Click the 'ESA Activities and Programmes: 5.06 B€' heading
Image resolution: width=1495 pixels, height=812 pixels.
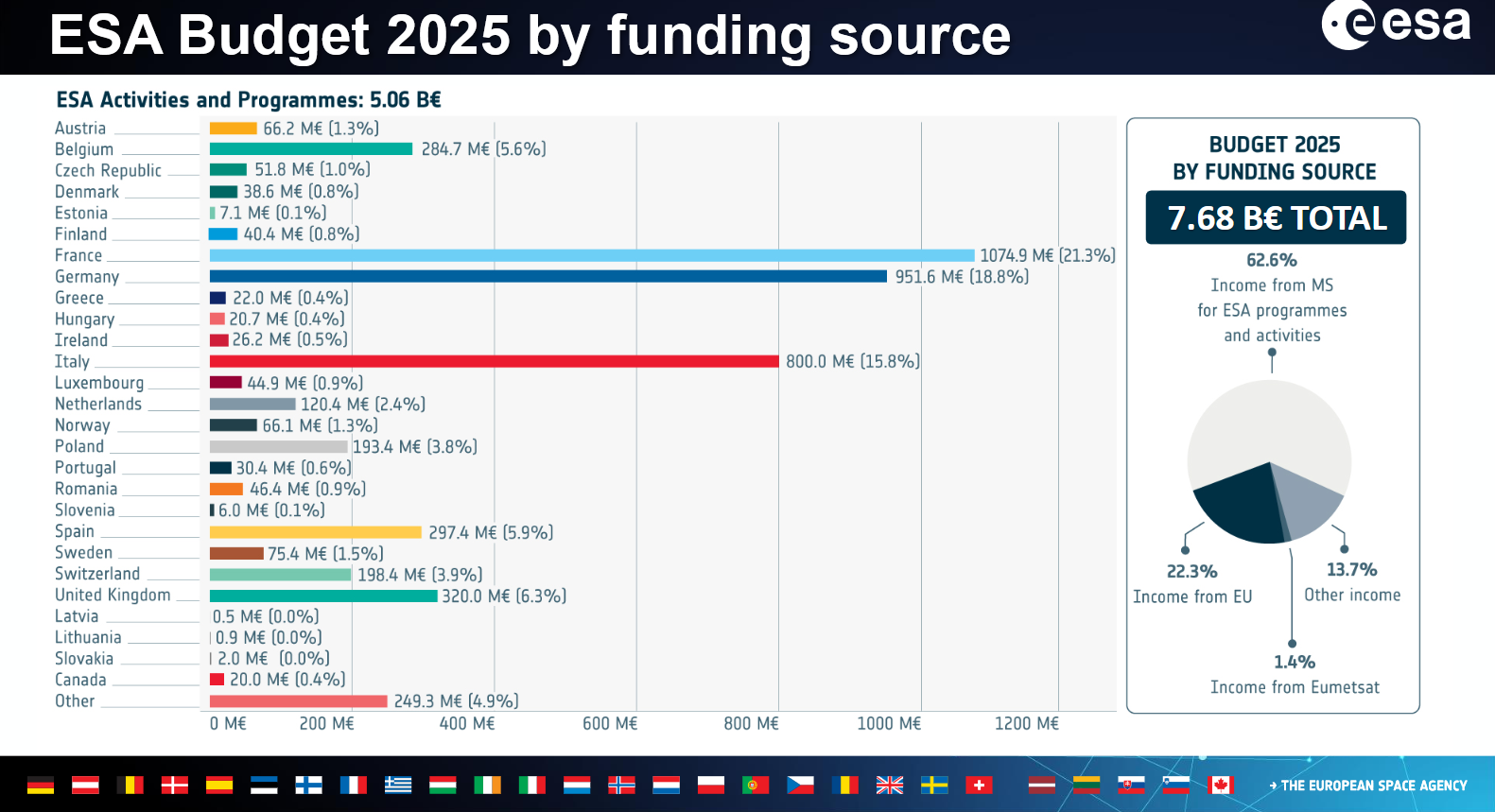click(249, 100)
